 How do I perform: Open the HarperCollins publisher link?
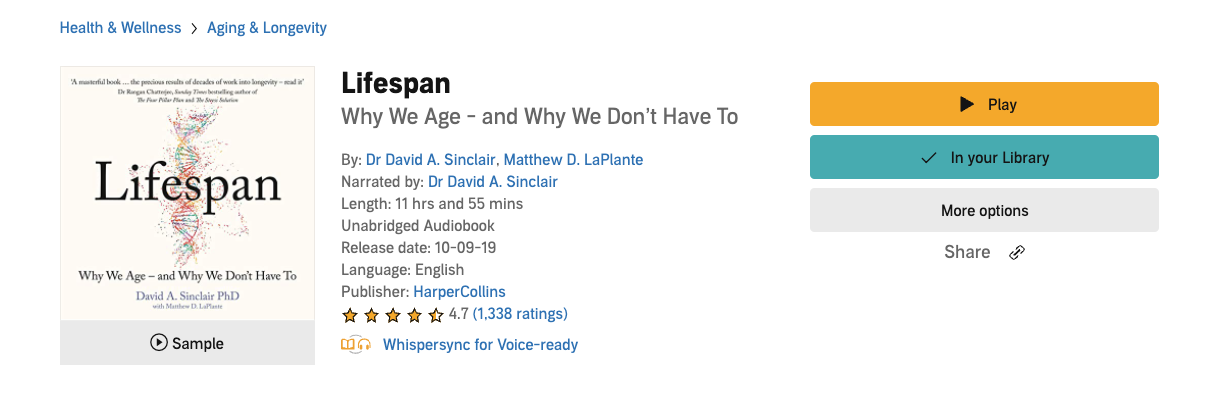[x=459, y=292]
